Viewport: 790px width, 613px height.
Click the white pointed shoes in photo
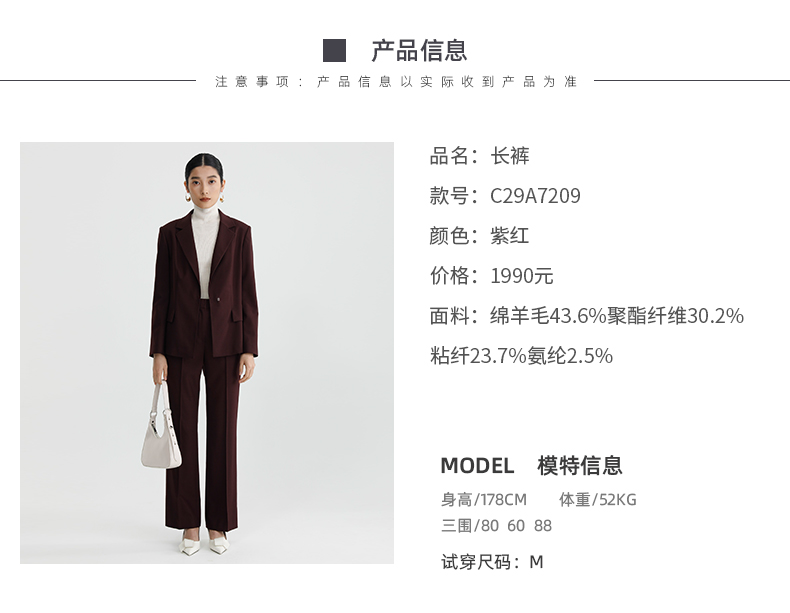coord(204,544)
